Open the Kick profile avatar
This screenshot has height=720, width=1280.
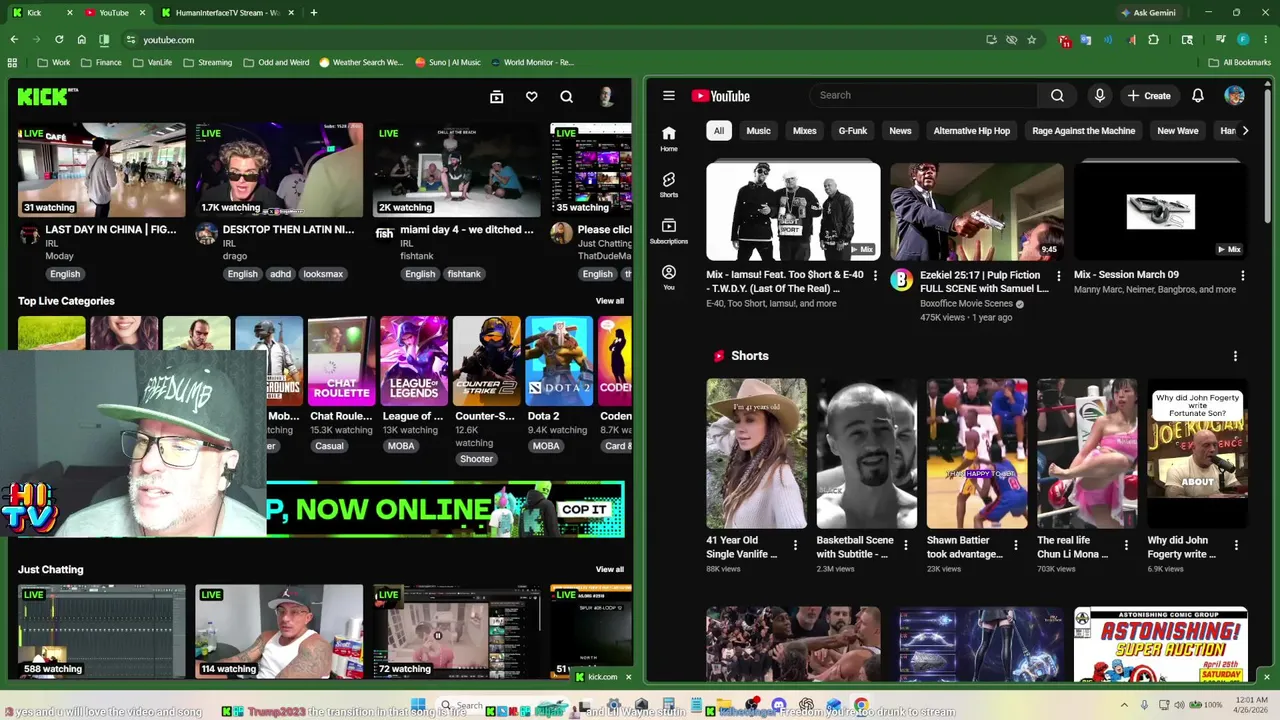[606, 97]
